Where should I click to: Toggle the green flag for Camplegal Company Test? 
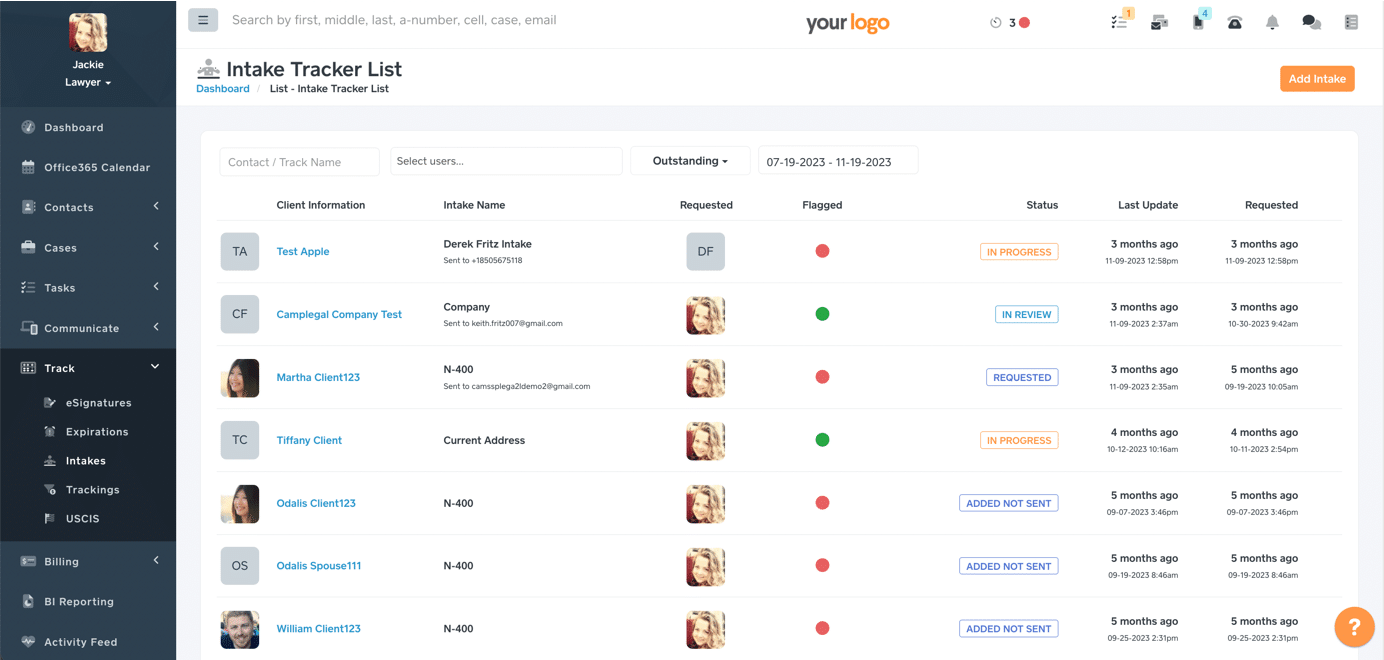[822, 314]
